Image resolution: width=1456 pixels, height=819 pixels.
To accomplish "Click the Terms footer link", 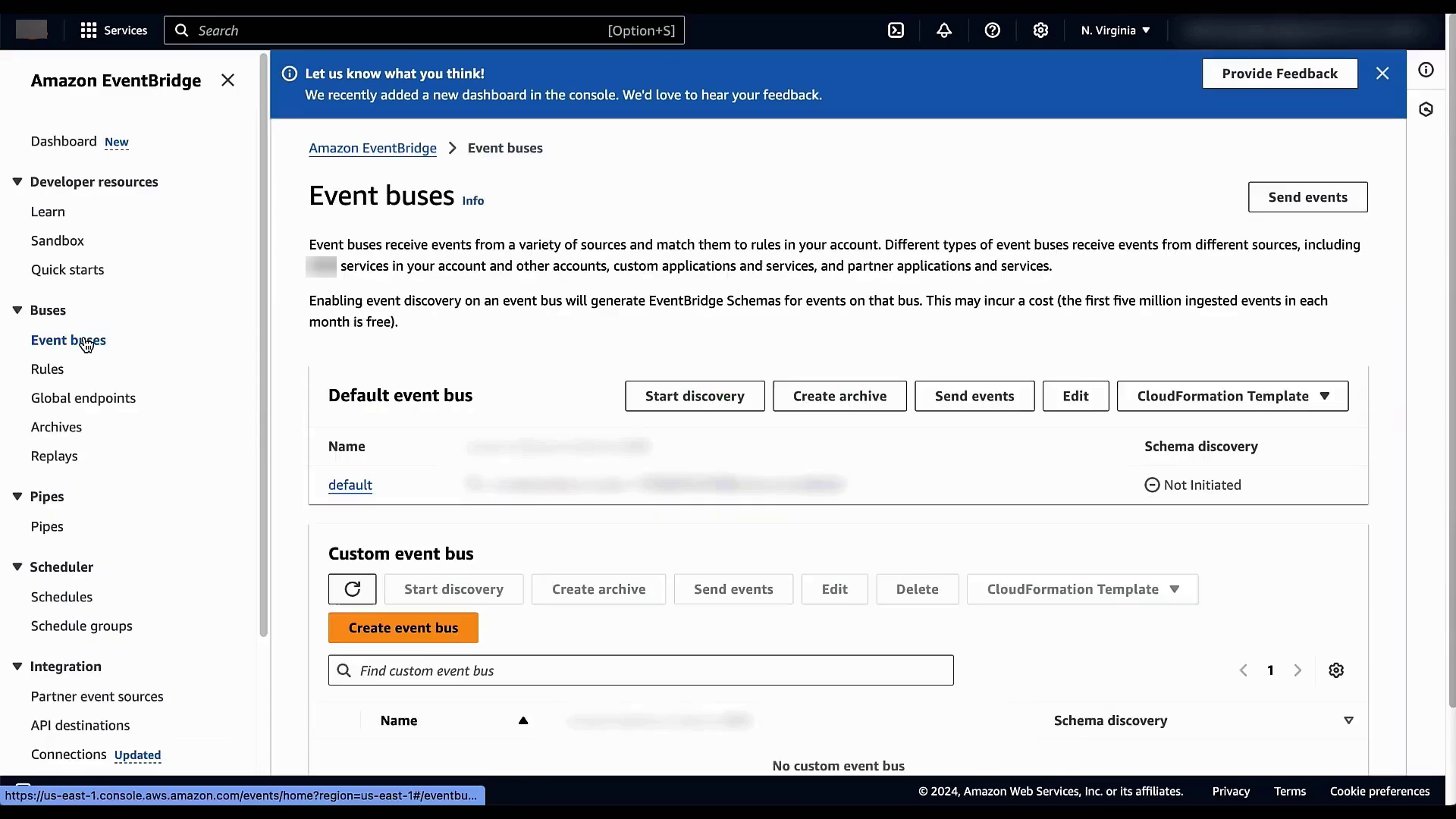I will click(x=1289, y=791).
